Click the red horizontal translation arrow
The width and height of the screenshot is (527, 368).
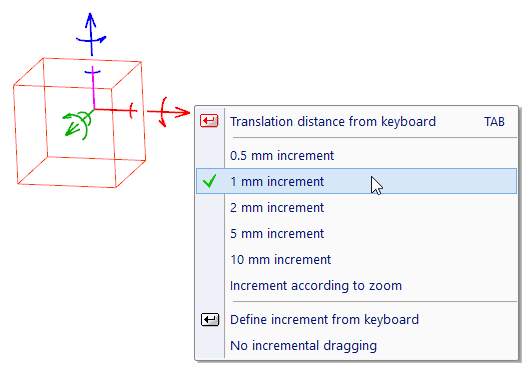168,112
